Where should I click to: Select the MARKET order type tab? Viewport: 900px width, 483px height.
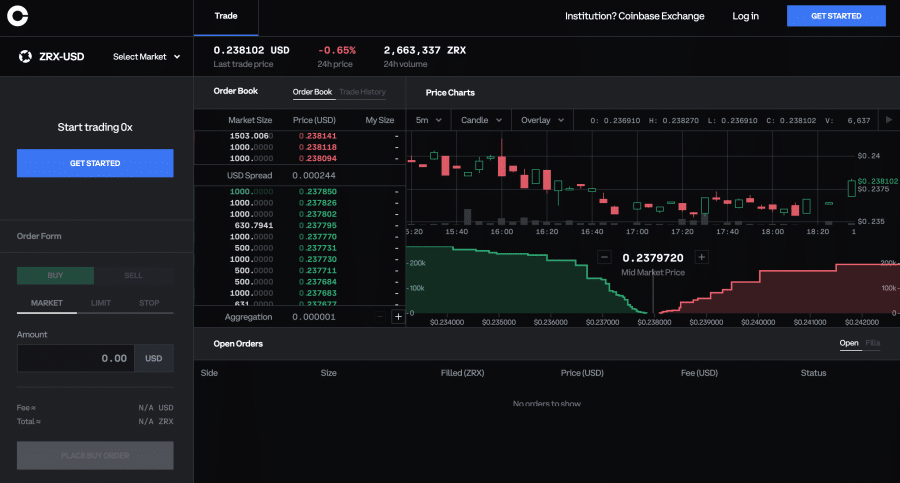point(46,303)
